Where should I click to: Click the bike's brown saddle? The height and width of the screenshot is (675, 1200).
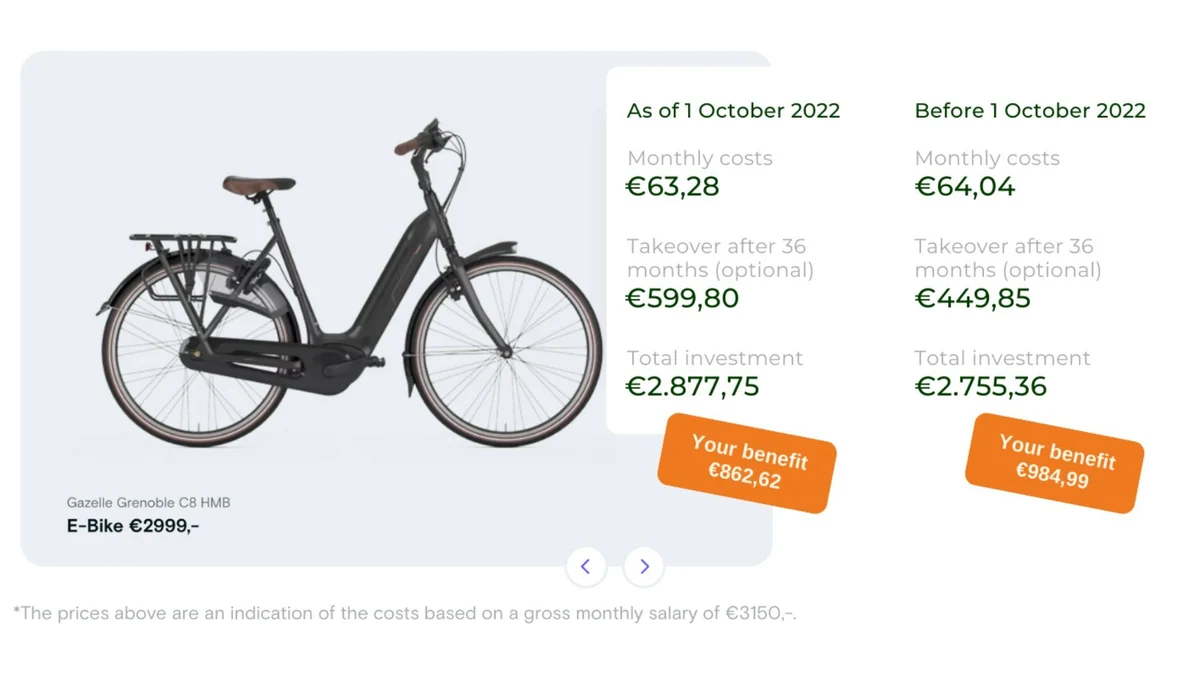[x=258, y=185]
